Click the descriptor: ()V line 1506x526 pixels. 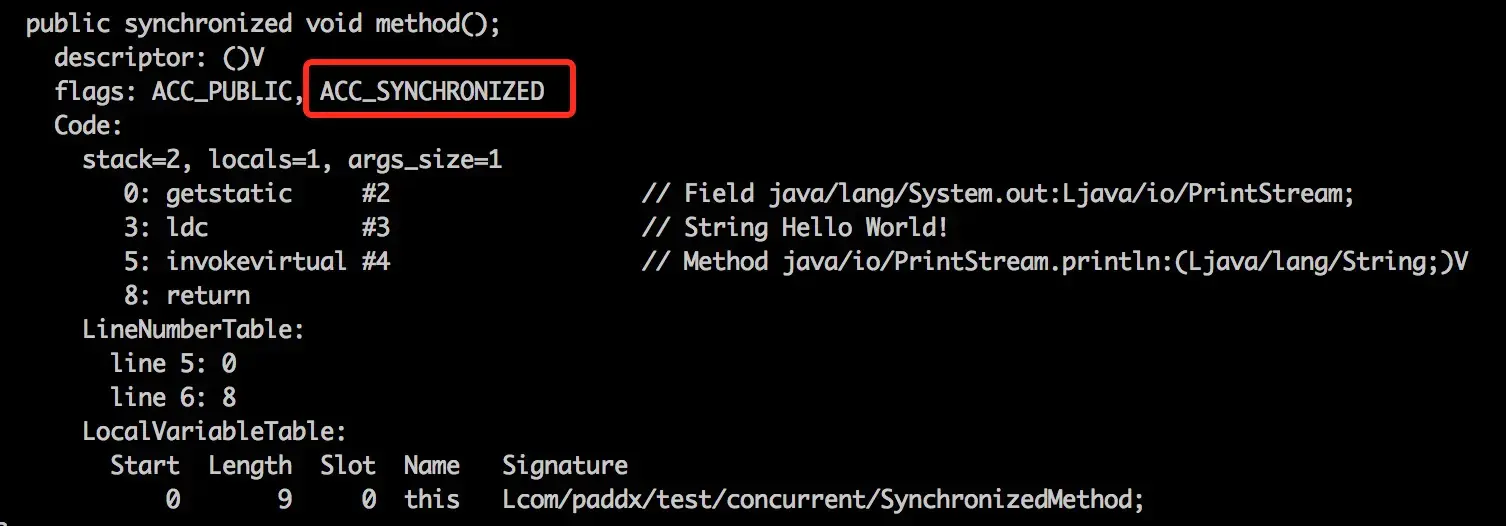(159, 58)
